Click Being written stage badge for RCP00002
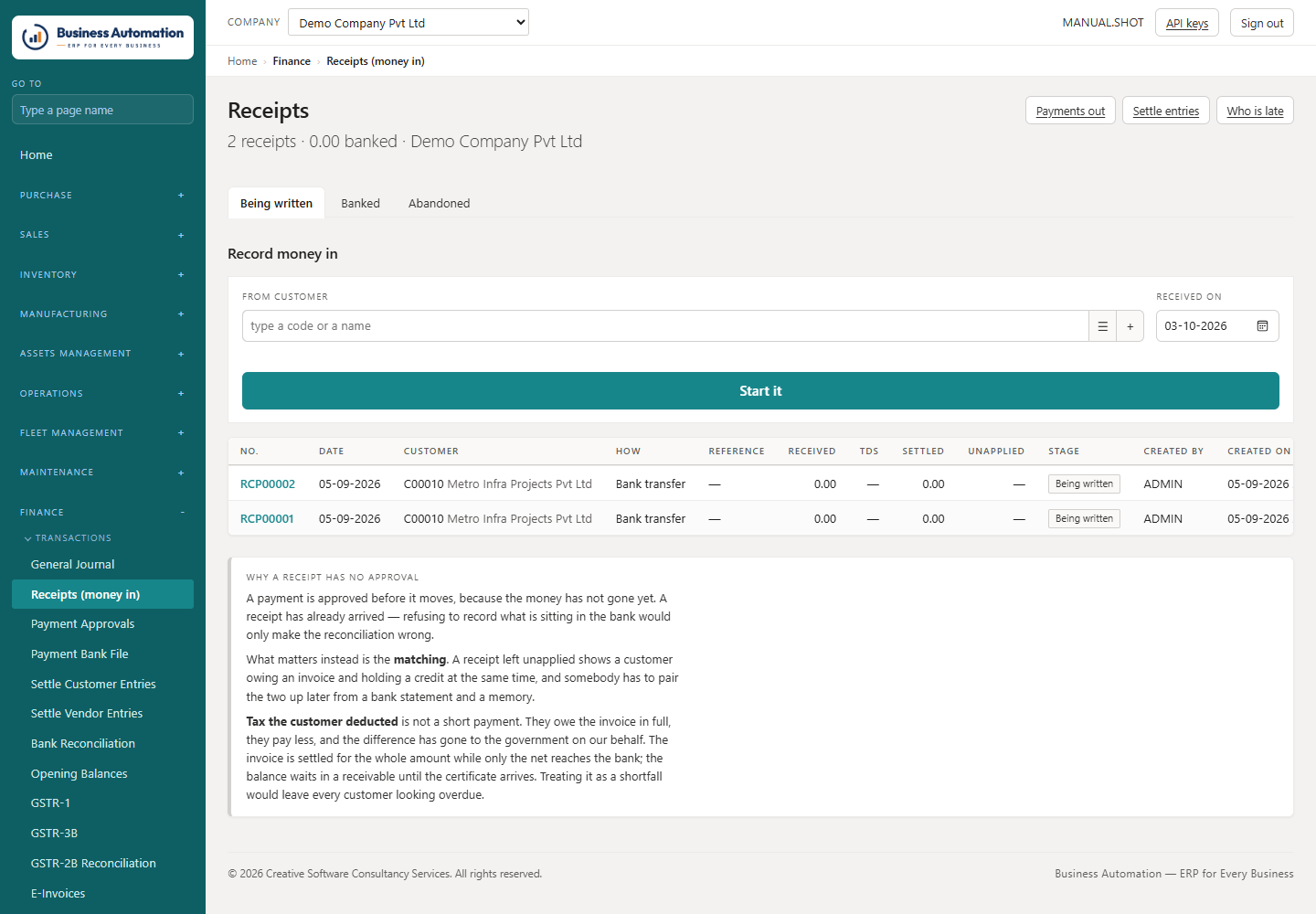The width and height of the screenshot is (1316, 914). point(1084,484)
